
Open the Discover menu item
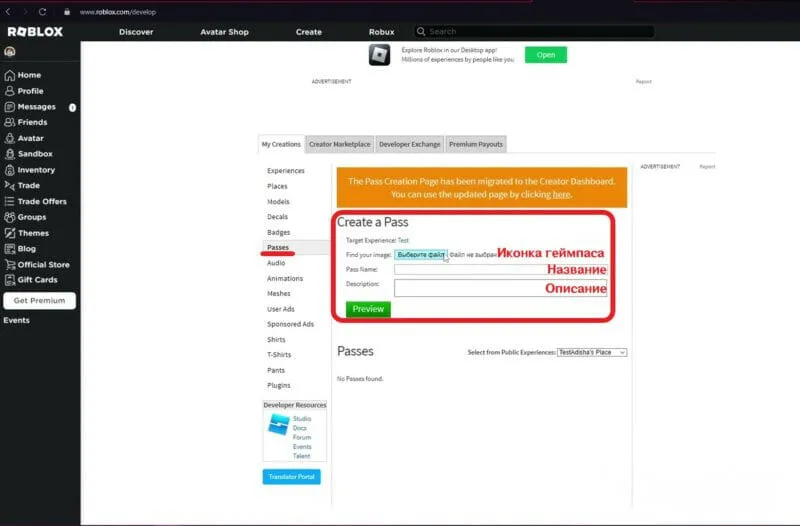point(136,32)
